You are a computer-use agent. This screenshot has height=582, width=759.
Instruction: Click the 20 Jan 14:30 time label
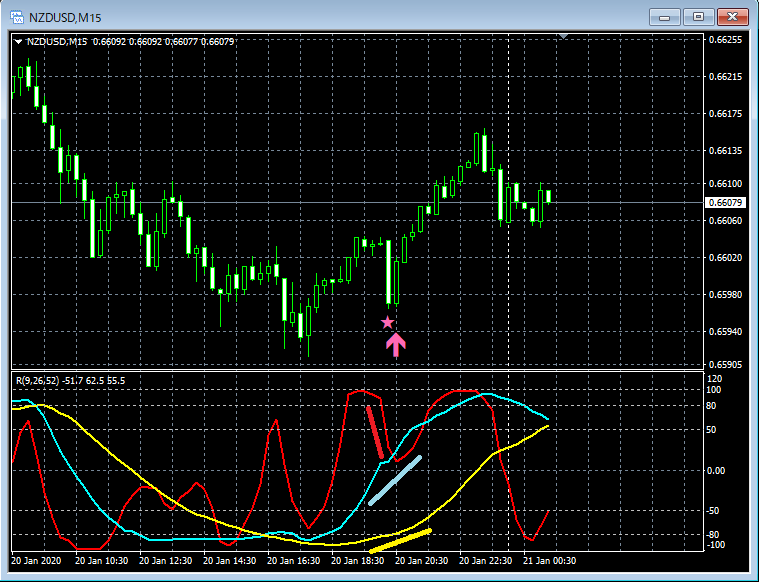point(229,561)
